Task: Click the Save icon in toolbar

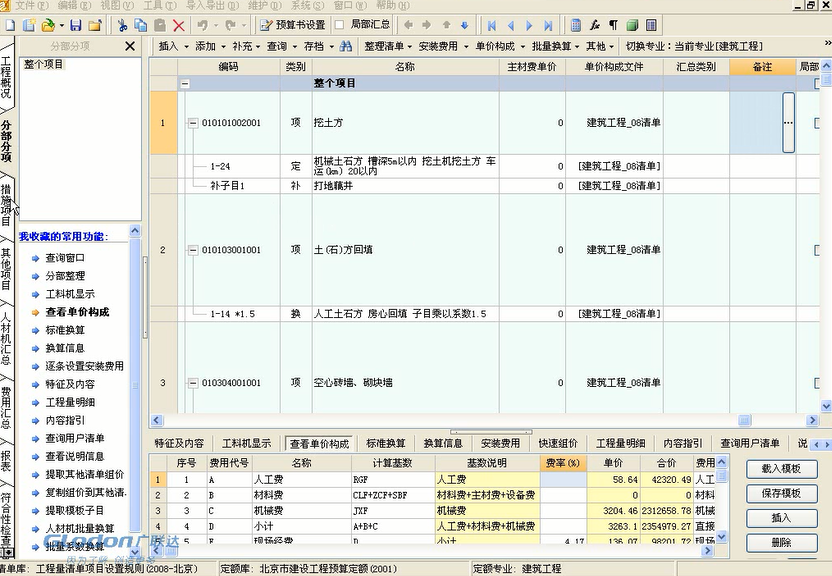Action: pyautogui.click(x=75, y=25)
